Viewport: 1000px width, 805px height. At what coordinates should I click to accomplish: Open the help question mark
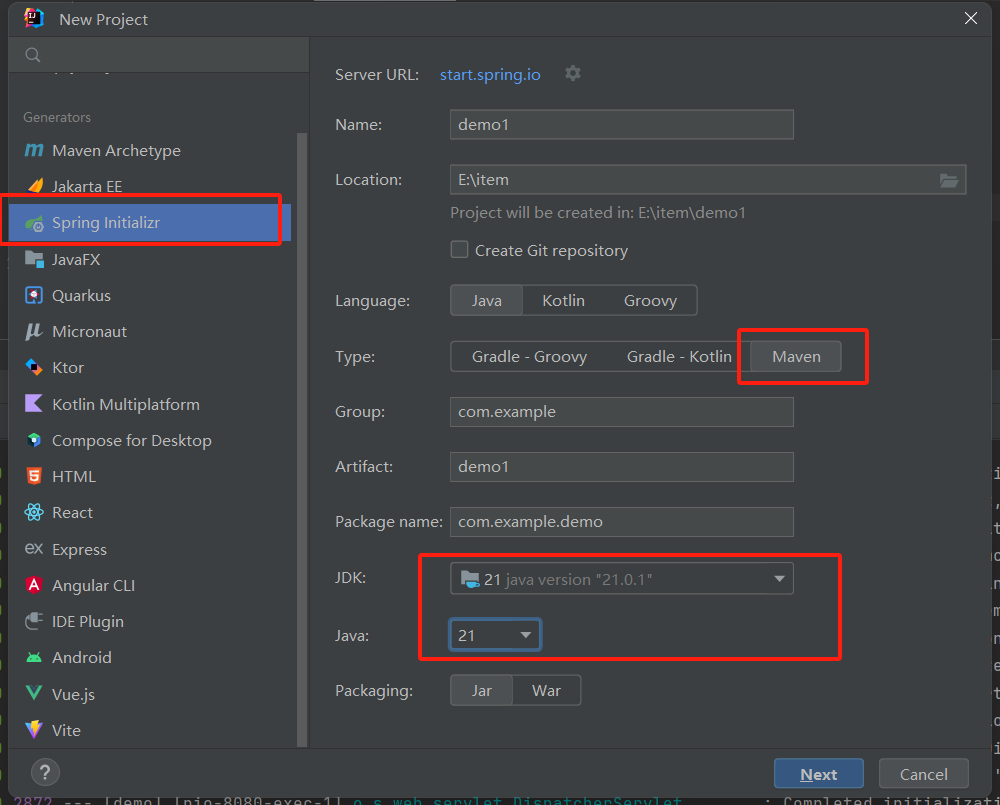click(x=45, y=773)
